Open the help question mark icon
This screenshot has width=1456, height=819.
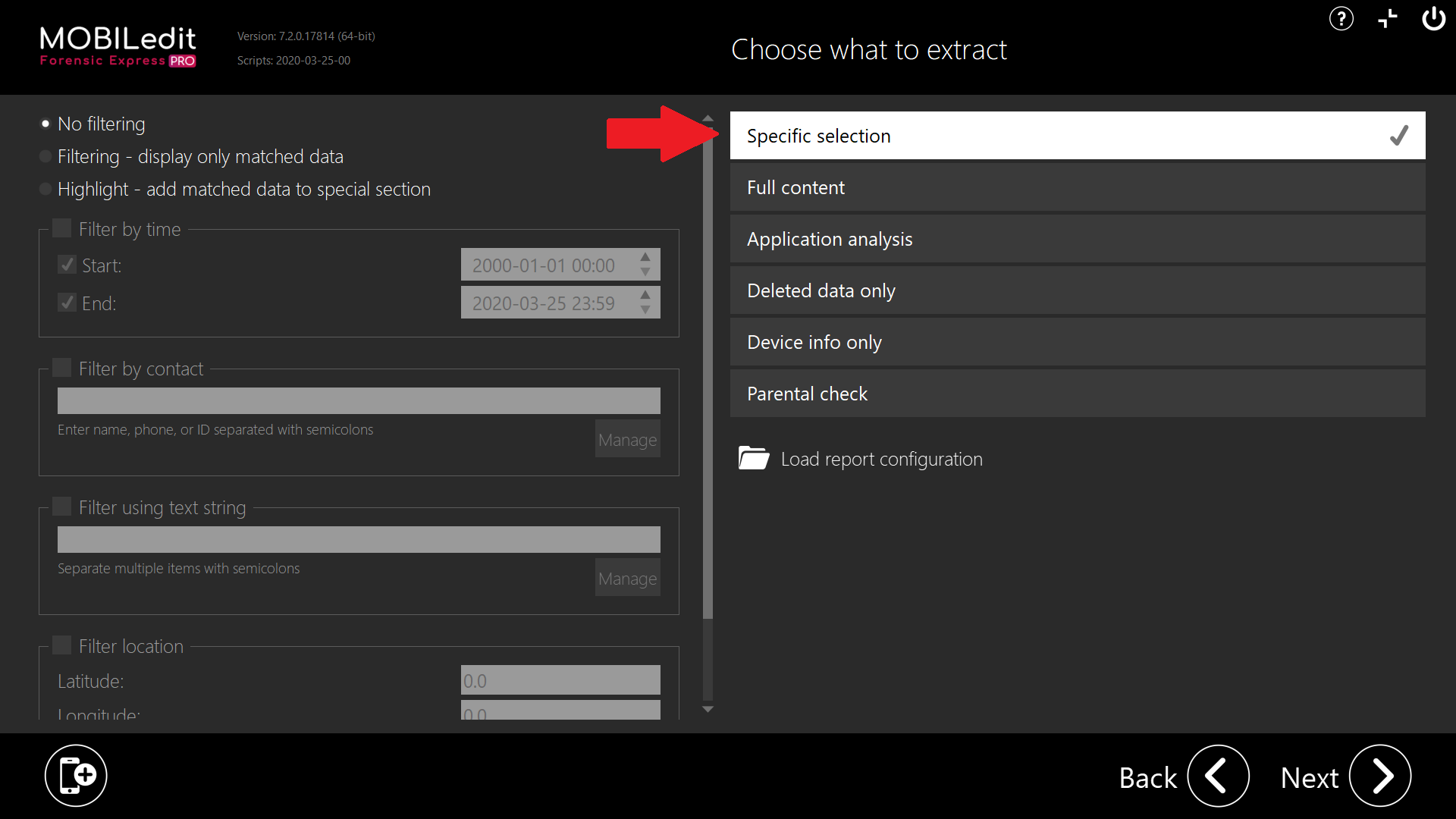pyautogui.click(x=1341, y=18)
